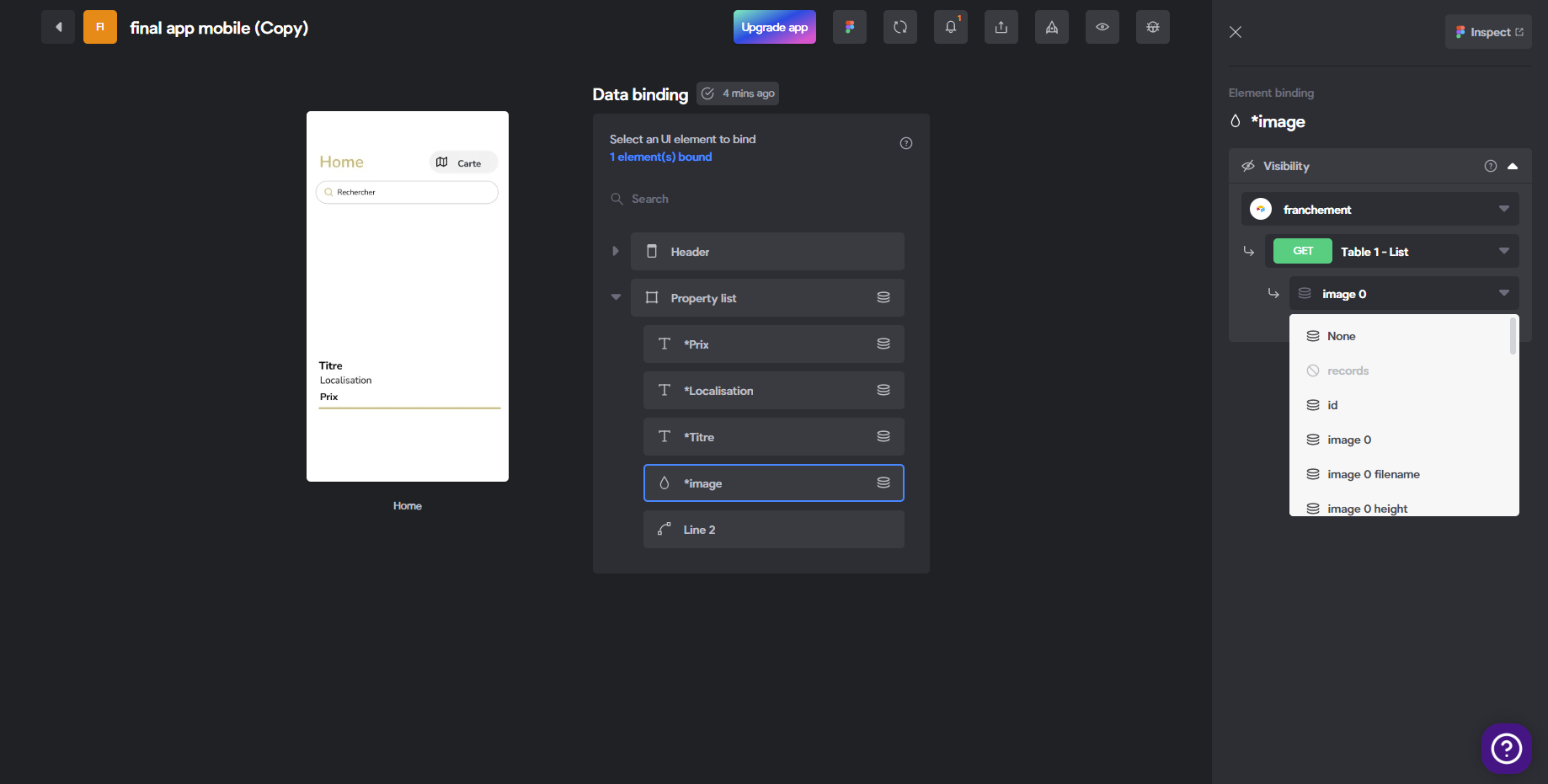Screen dimensions: 1548x784
Task: Click the share export icon
Action: [1001, 27]
